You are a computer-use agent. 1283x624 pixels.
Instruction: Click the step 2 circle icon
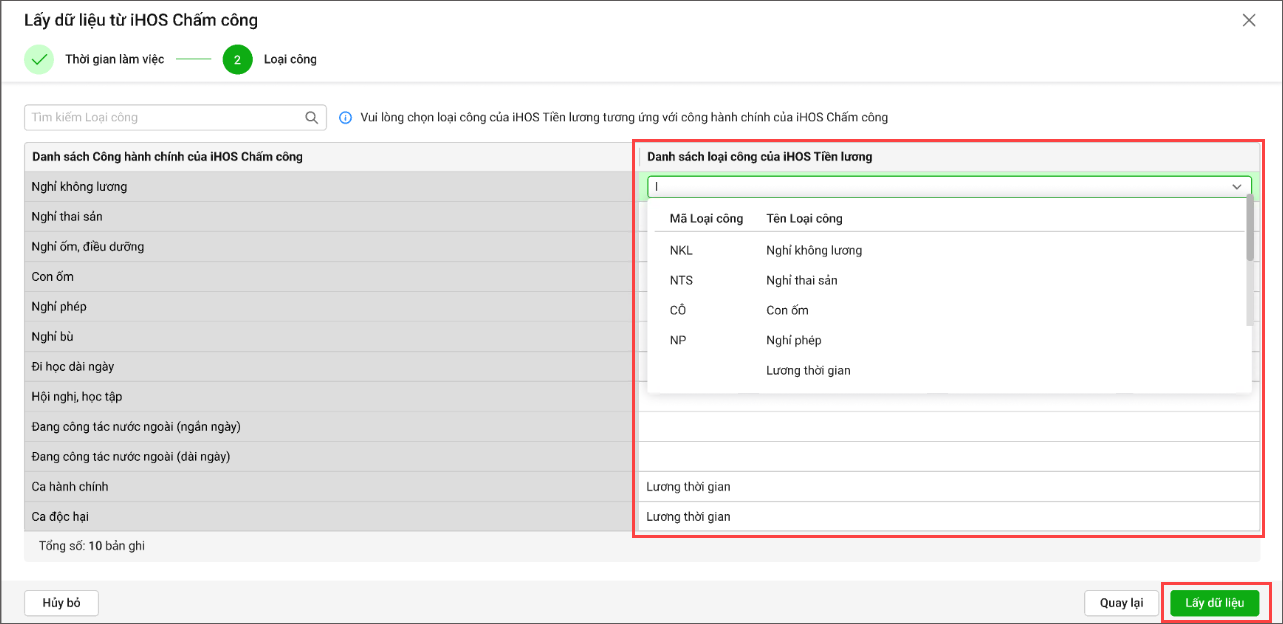pyautogui.click(x=238, y=60)
